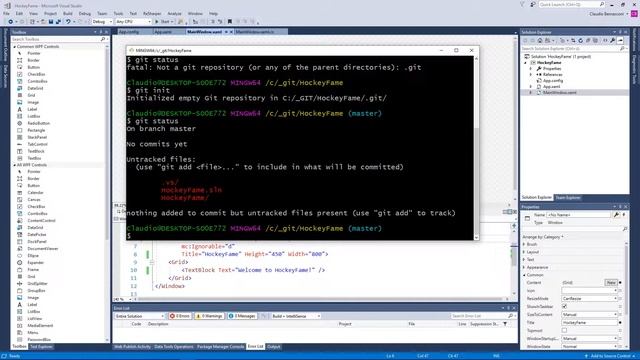Select the ComboBox control under Common WPF Controls

[x=38, y=81]
